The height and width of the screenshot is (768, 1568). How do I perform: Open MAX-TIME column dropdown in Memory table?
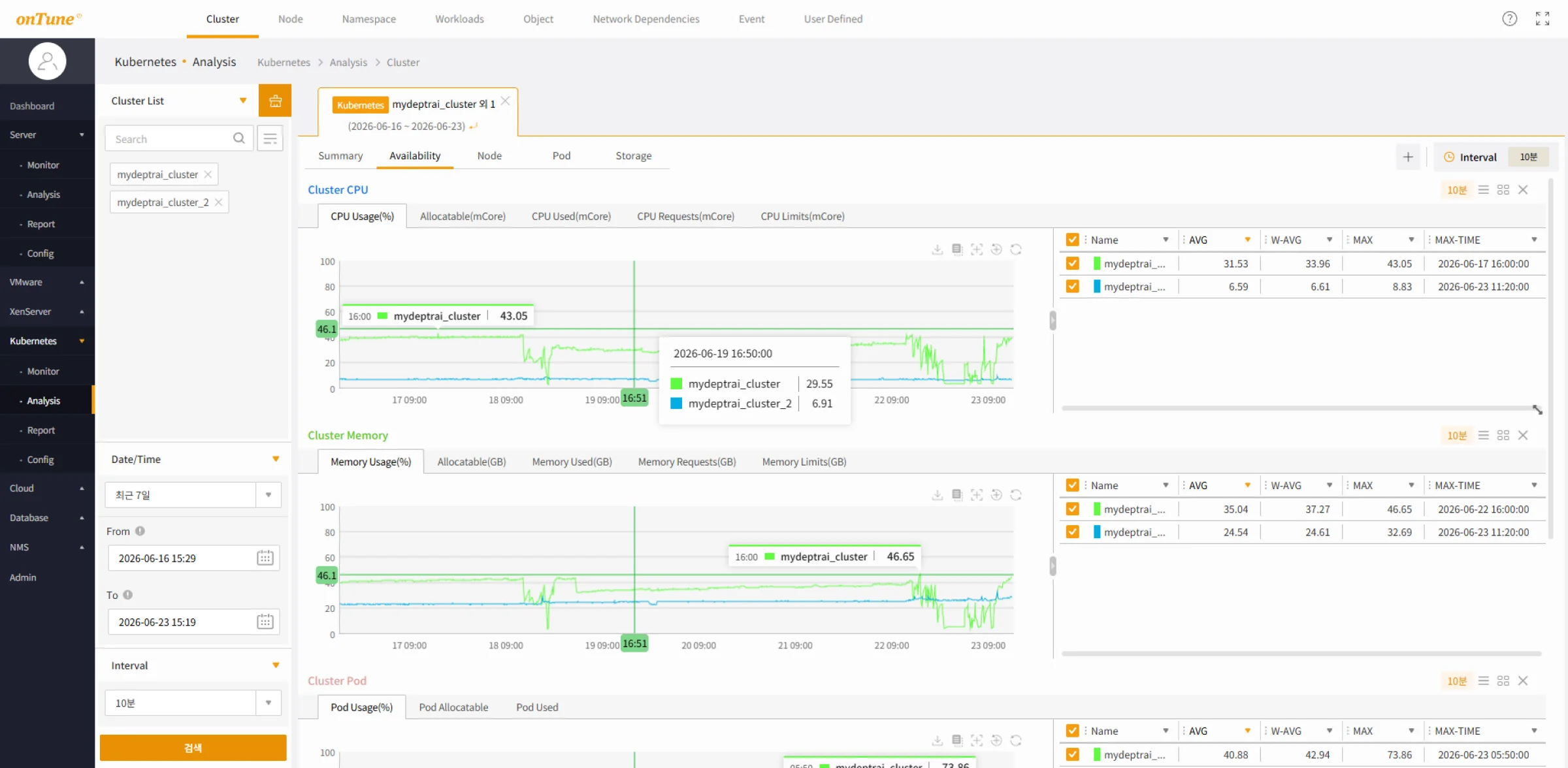[1534, 485]
